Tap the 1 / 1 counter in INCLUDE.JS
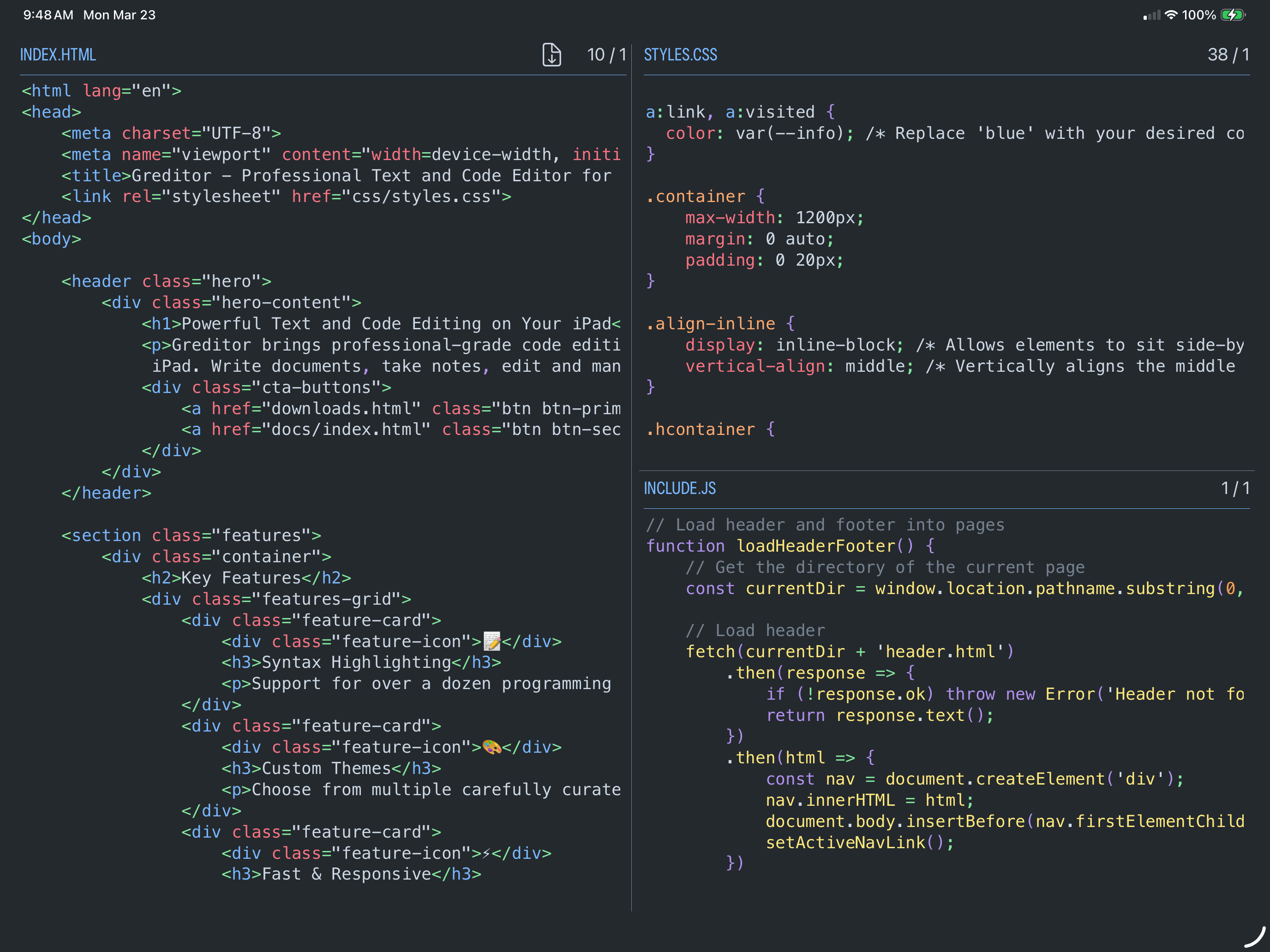Screen dimensions: 1270x952 point(1234,488)
